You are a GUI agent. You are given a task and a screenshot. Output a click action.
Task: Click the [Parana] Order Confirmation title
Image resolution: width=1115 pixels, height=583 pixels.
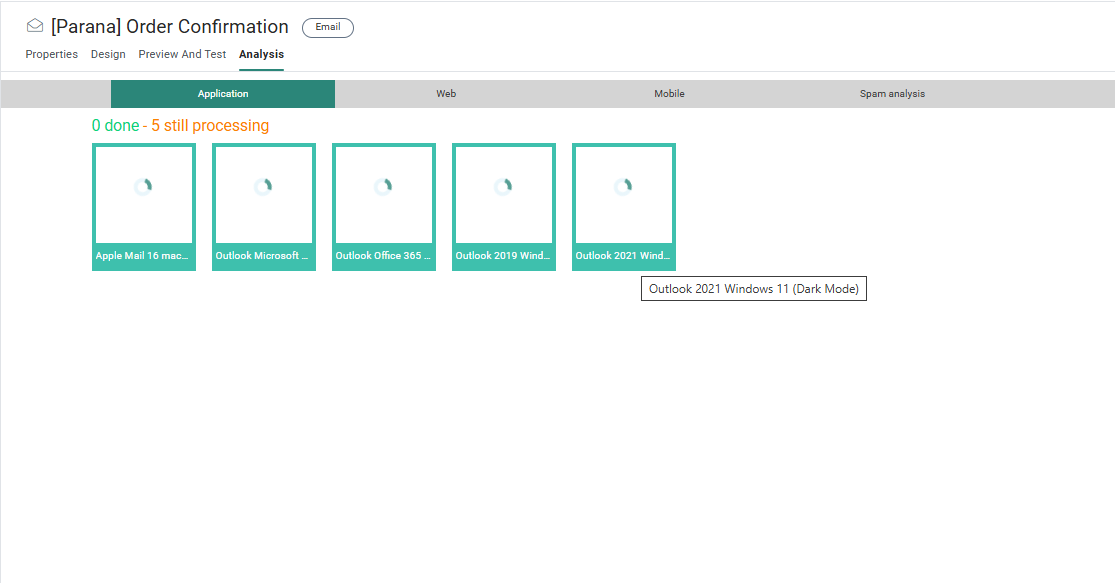click(x=169, y=27)
